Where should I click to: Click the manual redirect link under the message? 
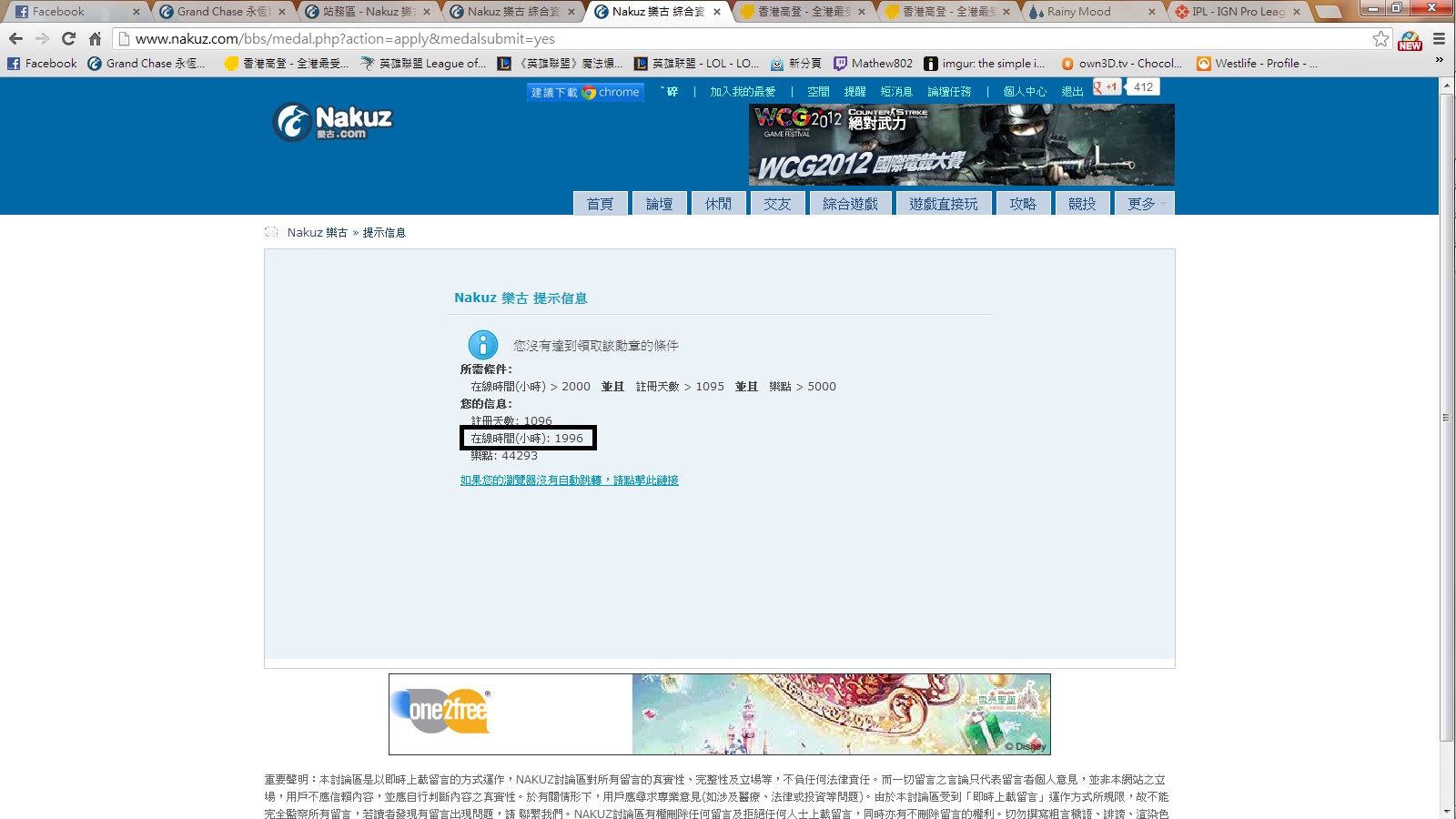pyautogui.click(x=569, y=480)
